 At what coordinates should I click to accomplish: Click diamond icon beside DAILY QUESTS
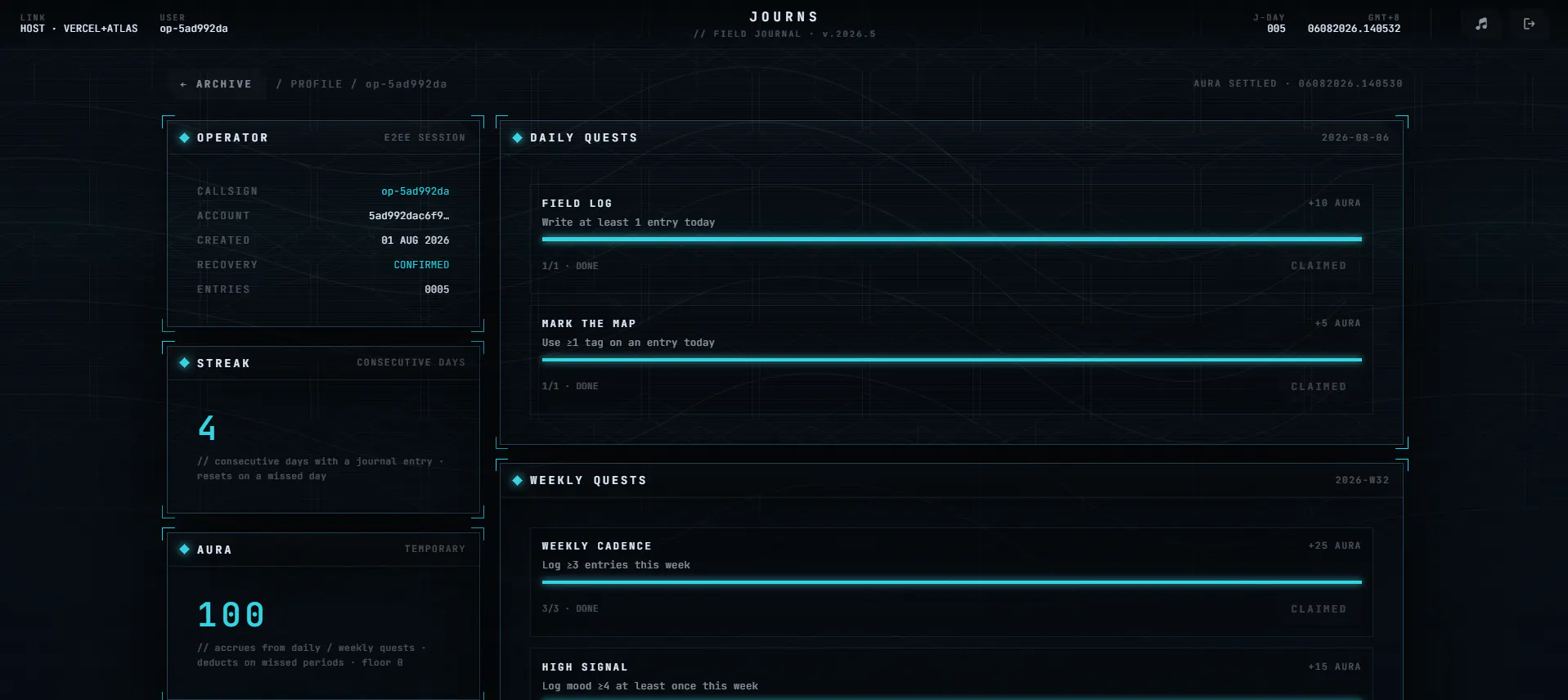point(517,137)
